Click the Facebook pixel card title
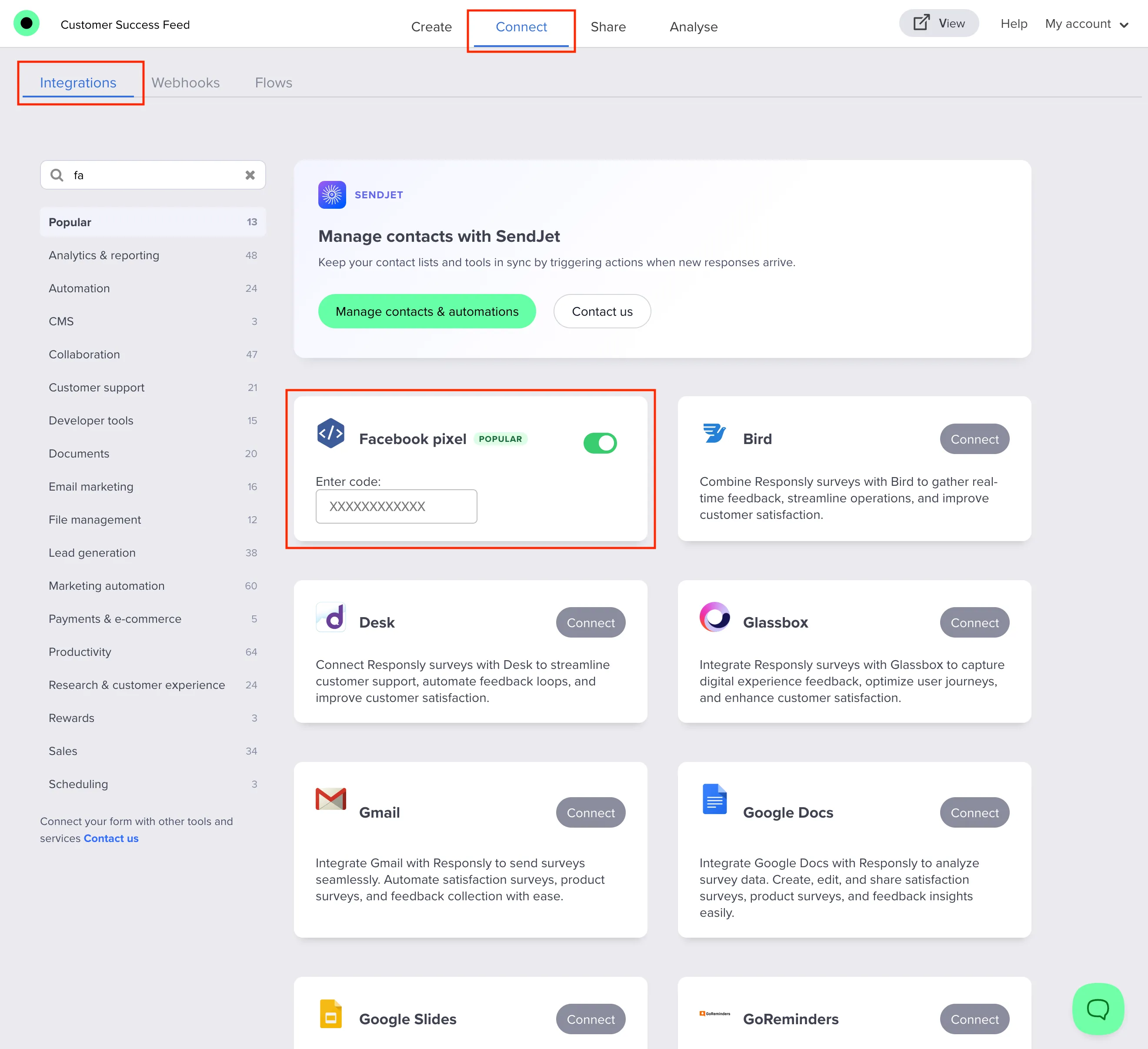This screenshot has height=1049, width=1148. pyautogui.click(x=413, y=439)
